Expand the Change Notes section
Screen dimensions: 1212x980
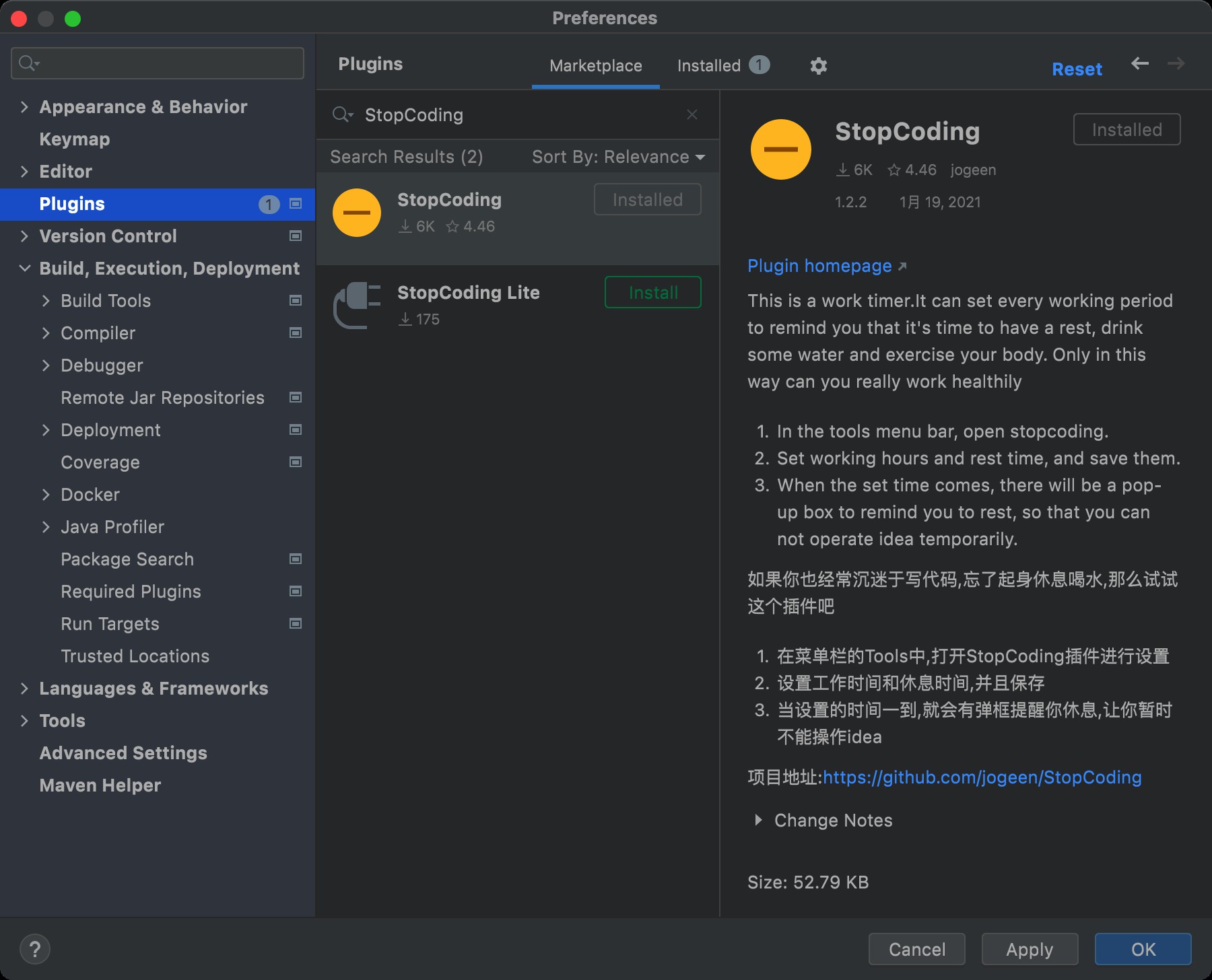tap(759, 820)
